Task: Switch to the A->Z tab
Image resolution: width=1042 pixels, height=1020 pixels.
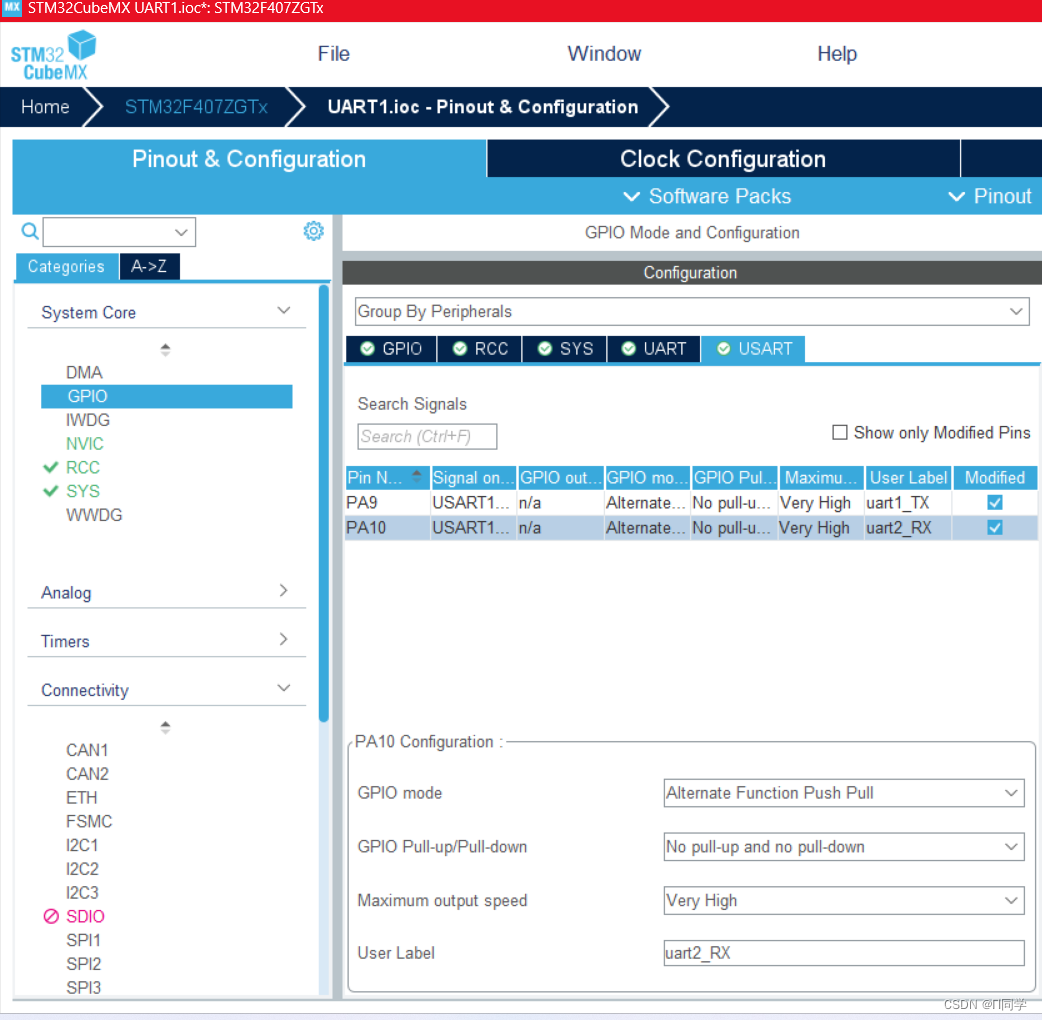Action: coord(150,266)
